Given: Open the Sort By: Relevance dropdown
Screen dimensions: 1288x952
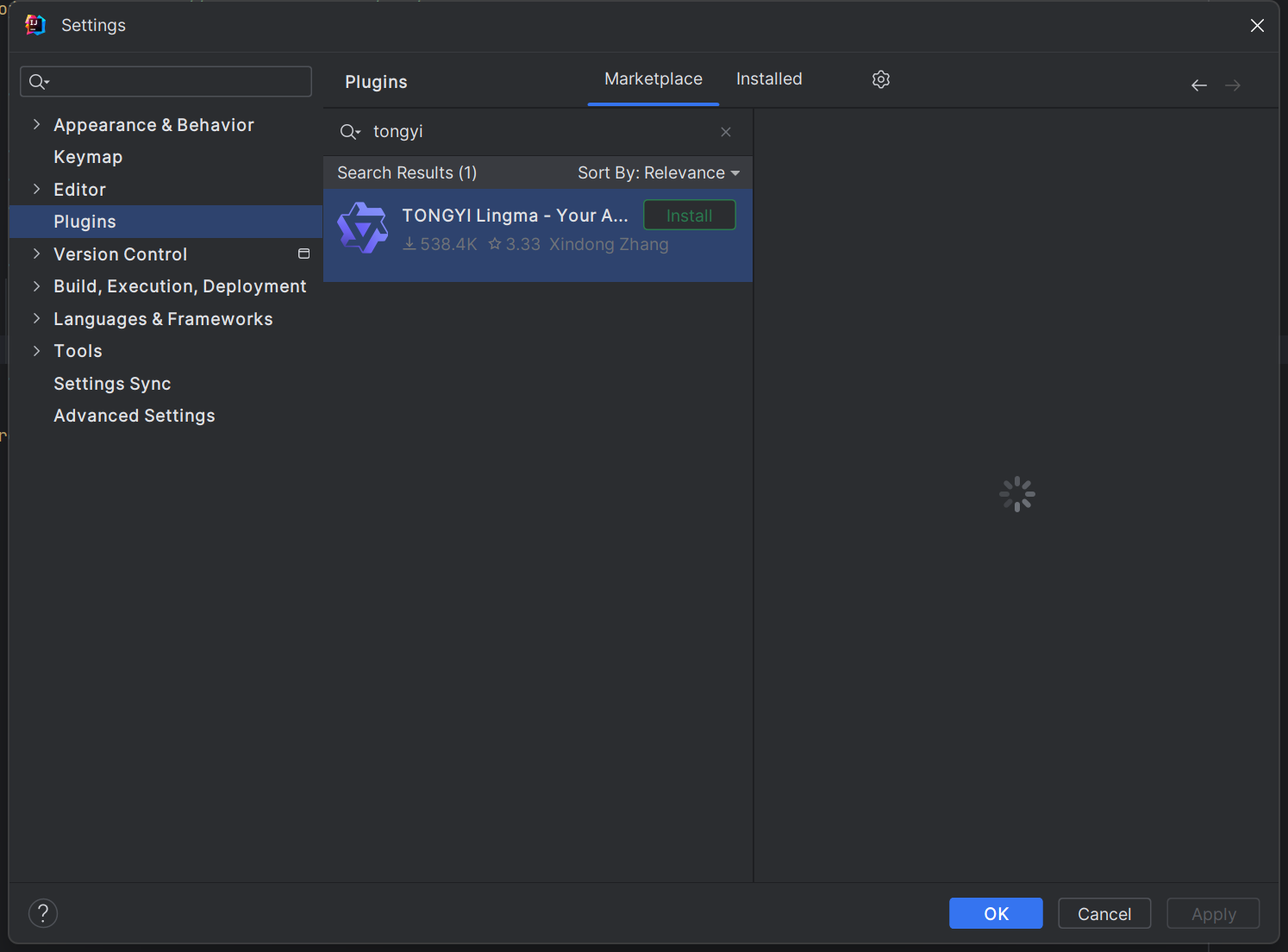Looking at the screenshot, I should [x=659, y=173].
